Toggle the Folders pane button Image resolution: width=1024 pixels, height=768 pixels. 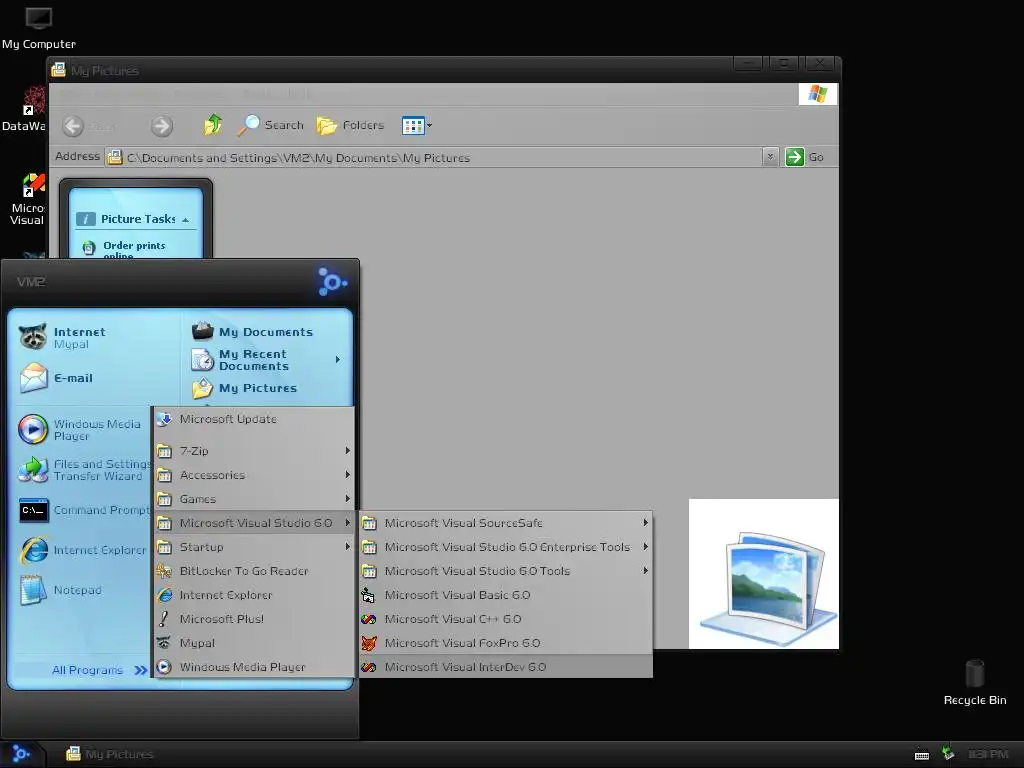tap(351, 125)
